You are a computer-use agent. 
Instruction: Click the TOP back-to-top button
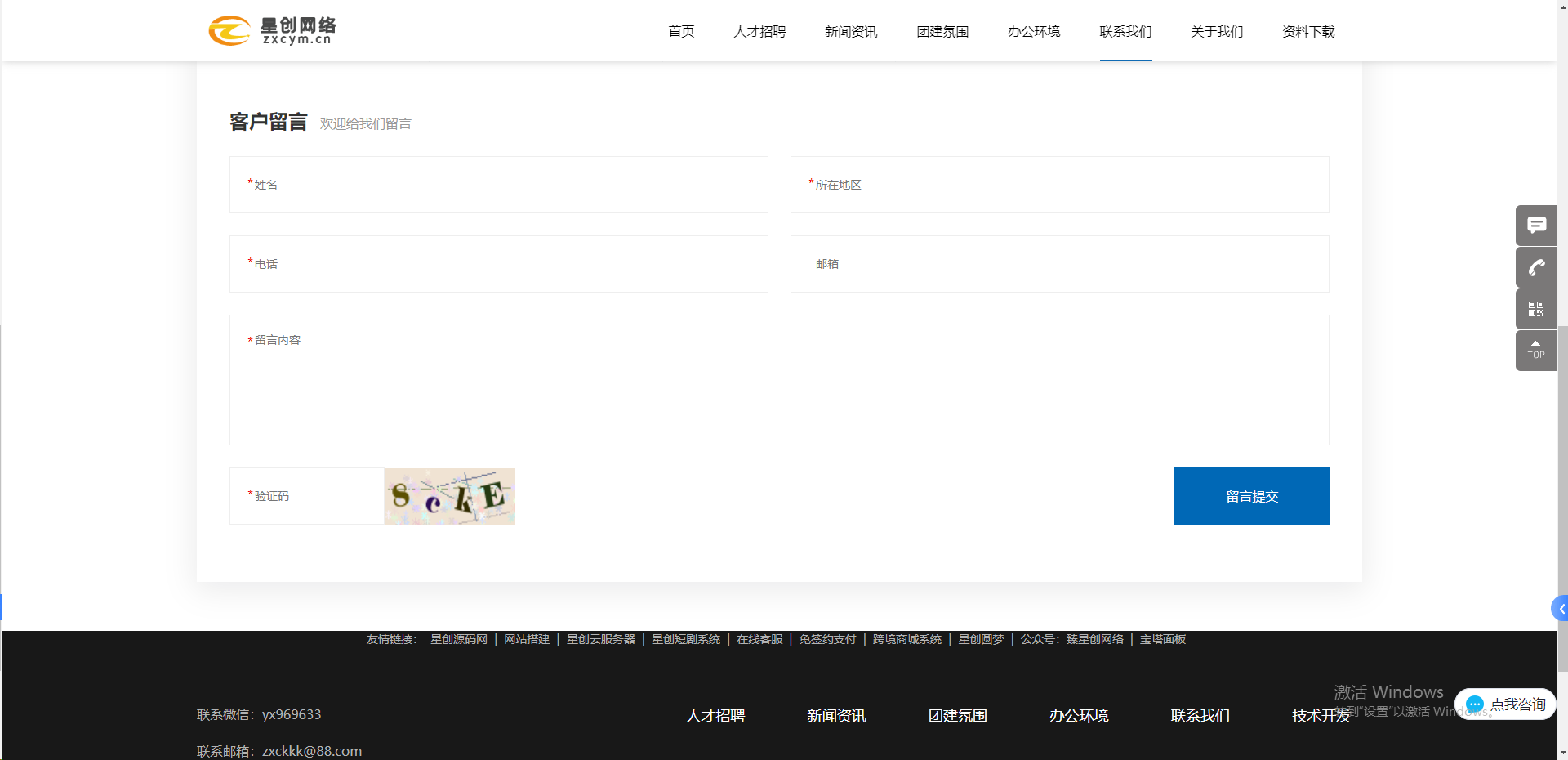click(1536, 351)
